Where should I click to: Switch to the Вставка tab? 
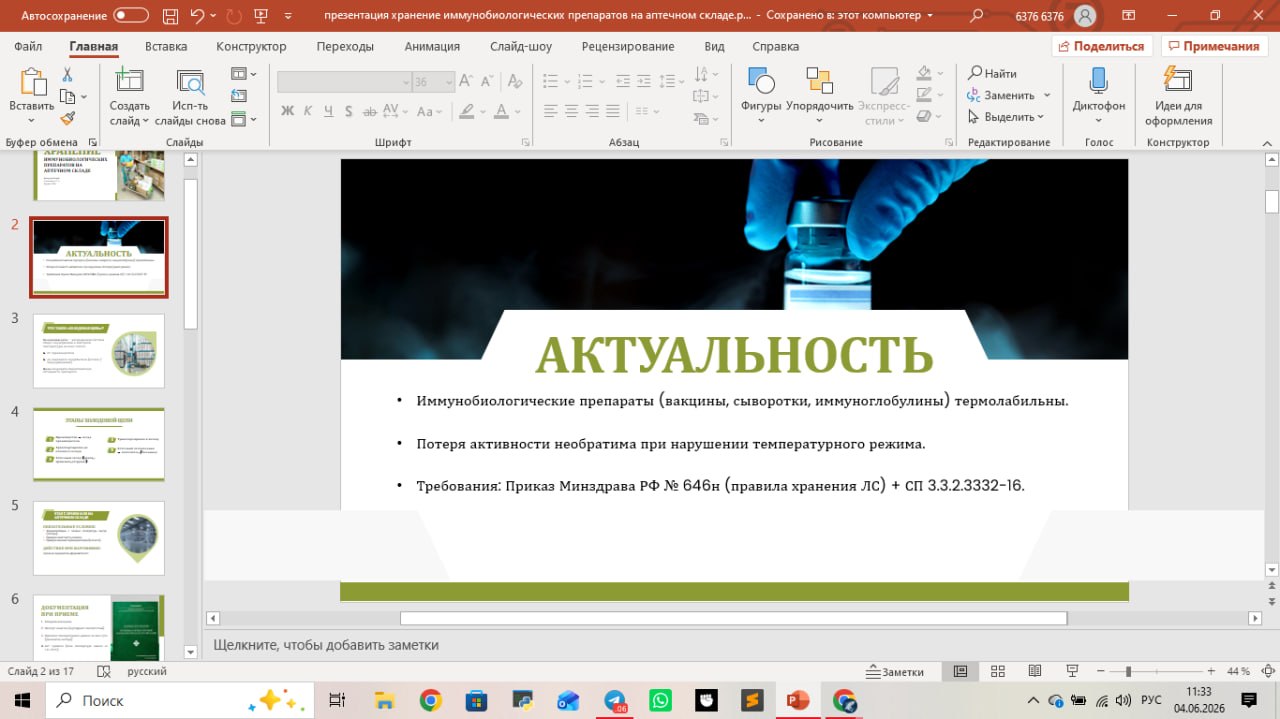point(166,46)
